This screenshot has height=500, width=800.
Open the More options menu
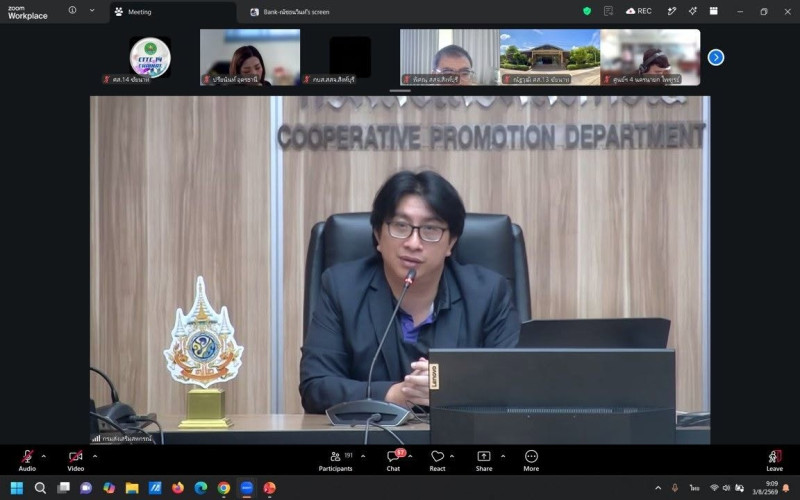pyautogui.click(x=531, y=461)
